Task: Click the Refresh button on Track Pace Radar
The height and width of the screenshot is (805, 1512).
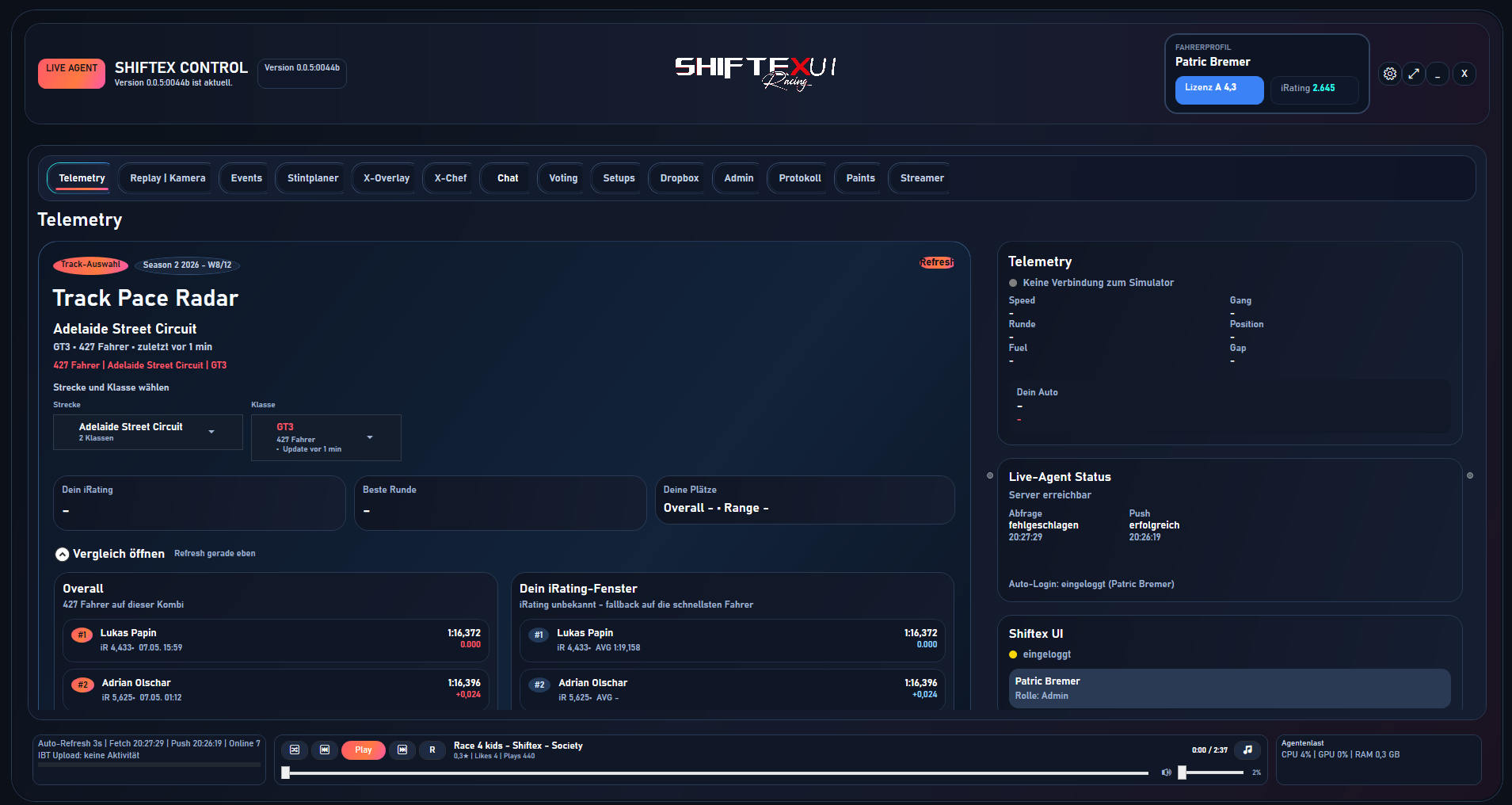Action: point(936,262)
